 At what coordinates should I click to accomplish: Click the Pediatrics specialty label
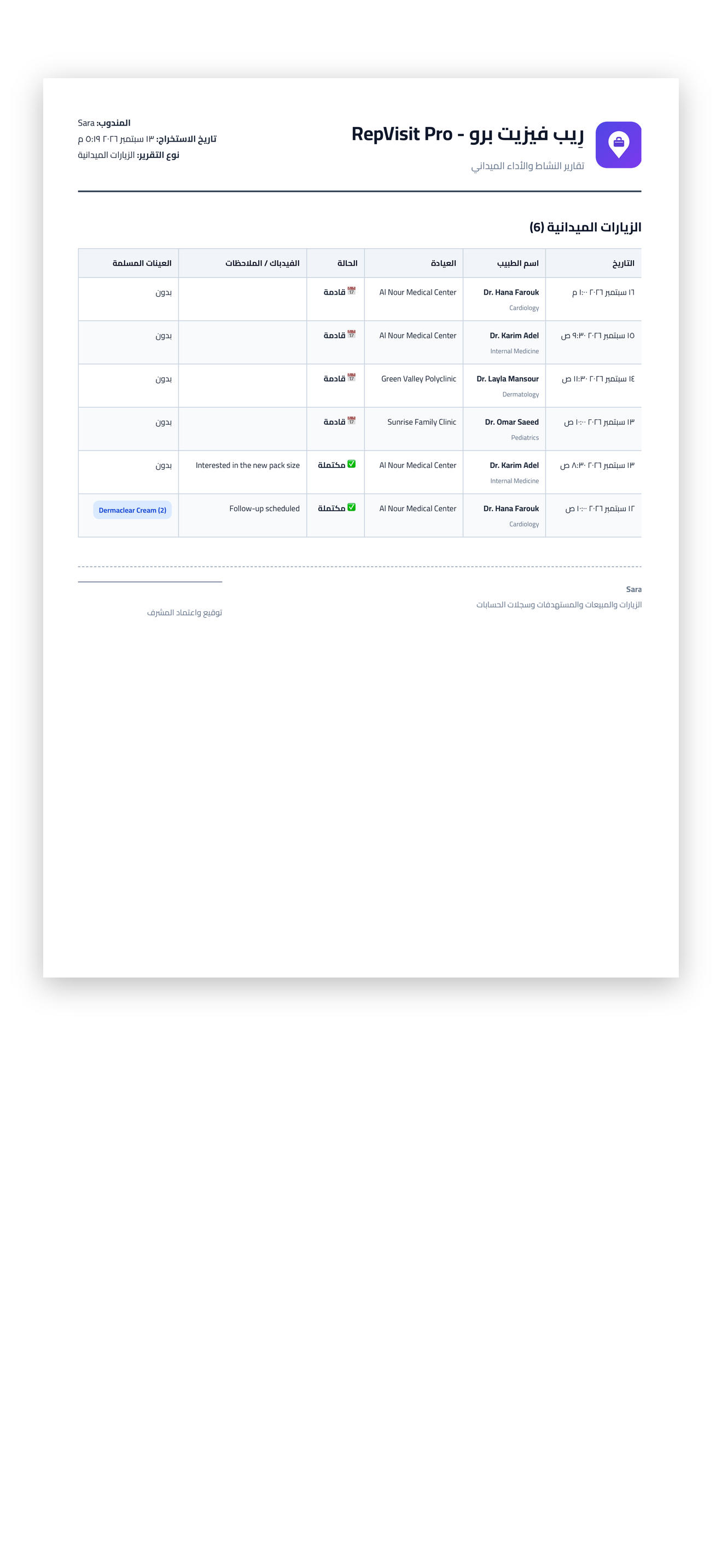click(525, 438)
